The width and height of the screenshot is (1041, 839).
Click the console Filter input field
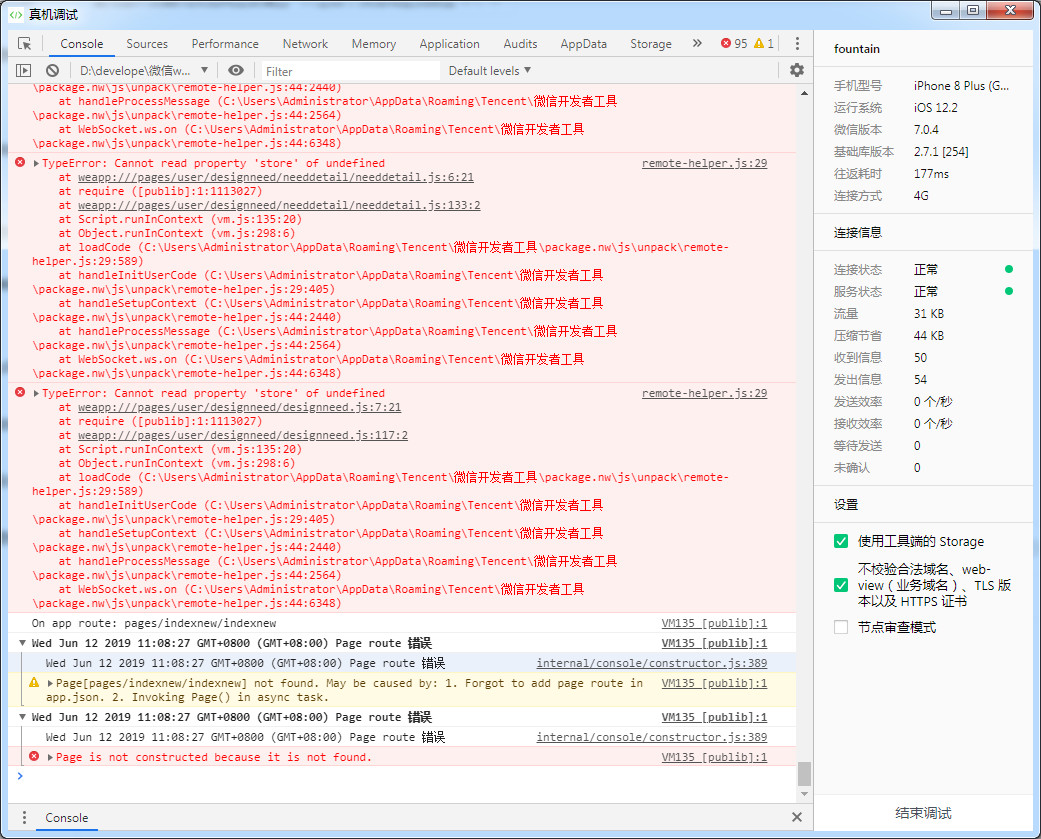click(349, 71)
